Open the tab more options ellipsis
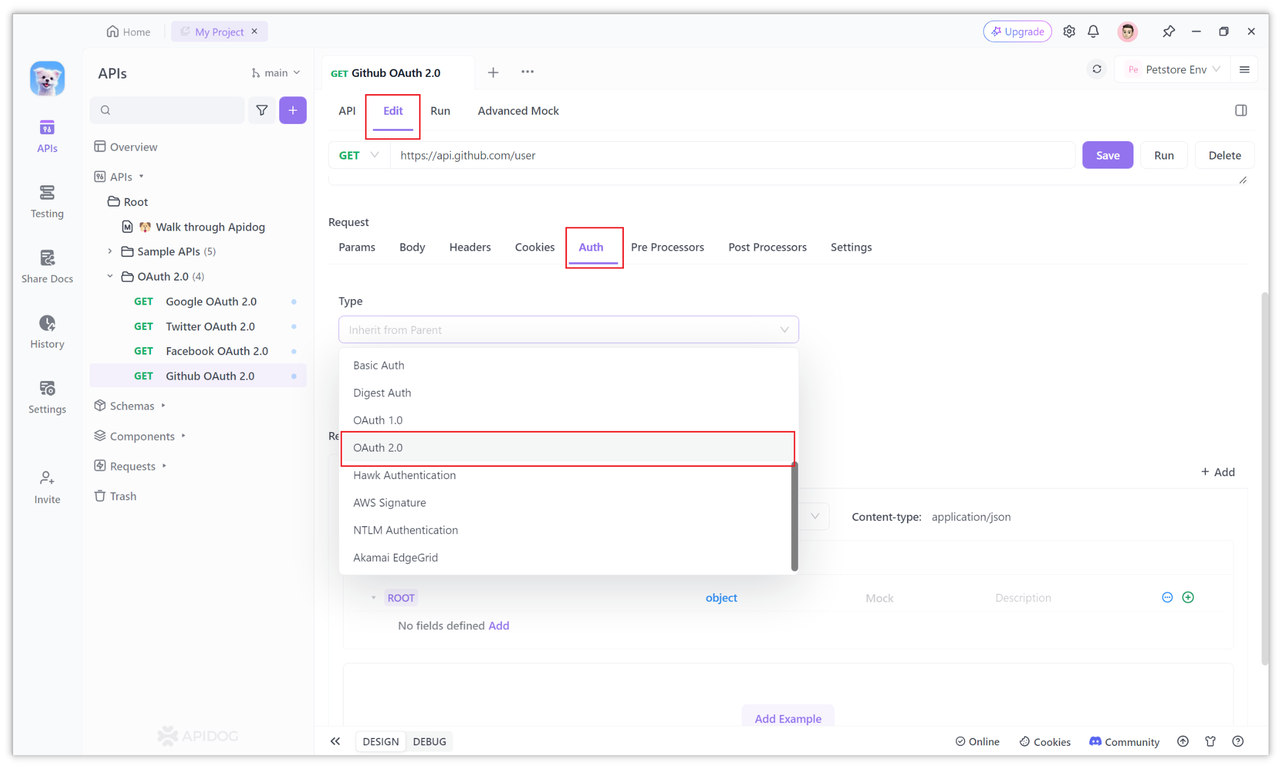Viewport: 1280px width, 766px height. 527,72
